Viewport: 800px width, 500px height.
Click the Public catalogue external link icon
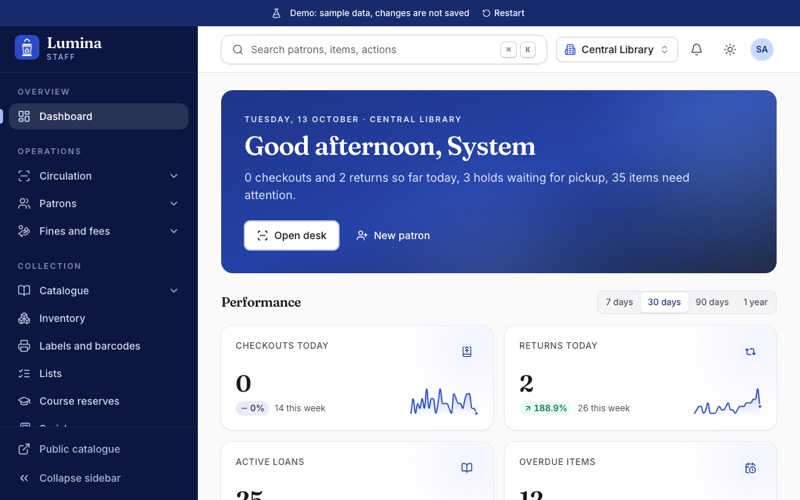pyautogui.click(x=24, y=449)
